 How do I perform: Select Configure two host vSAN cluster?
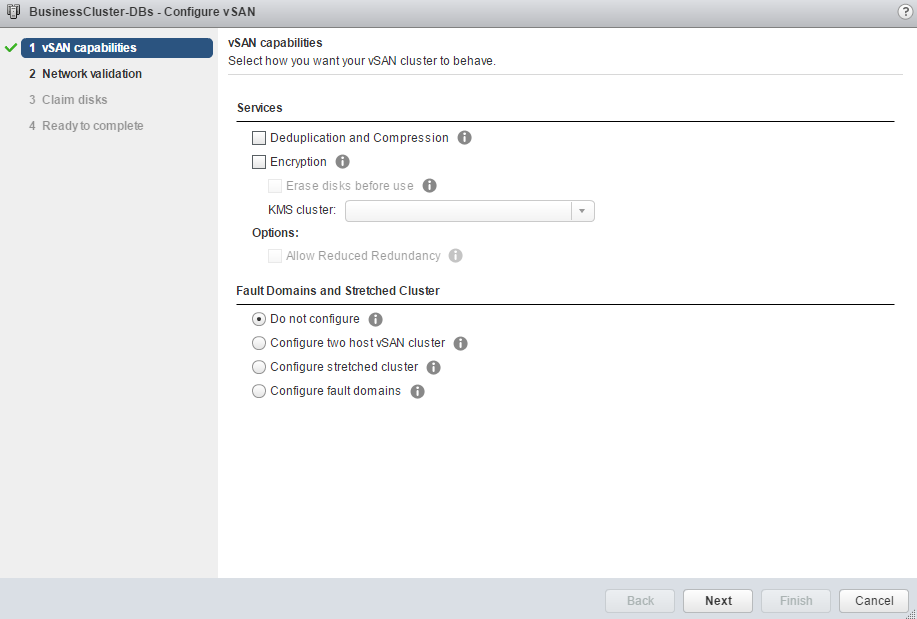click(260, 343)
